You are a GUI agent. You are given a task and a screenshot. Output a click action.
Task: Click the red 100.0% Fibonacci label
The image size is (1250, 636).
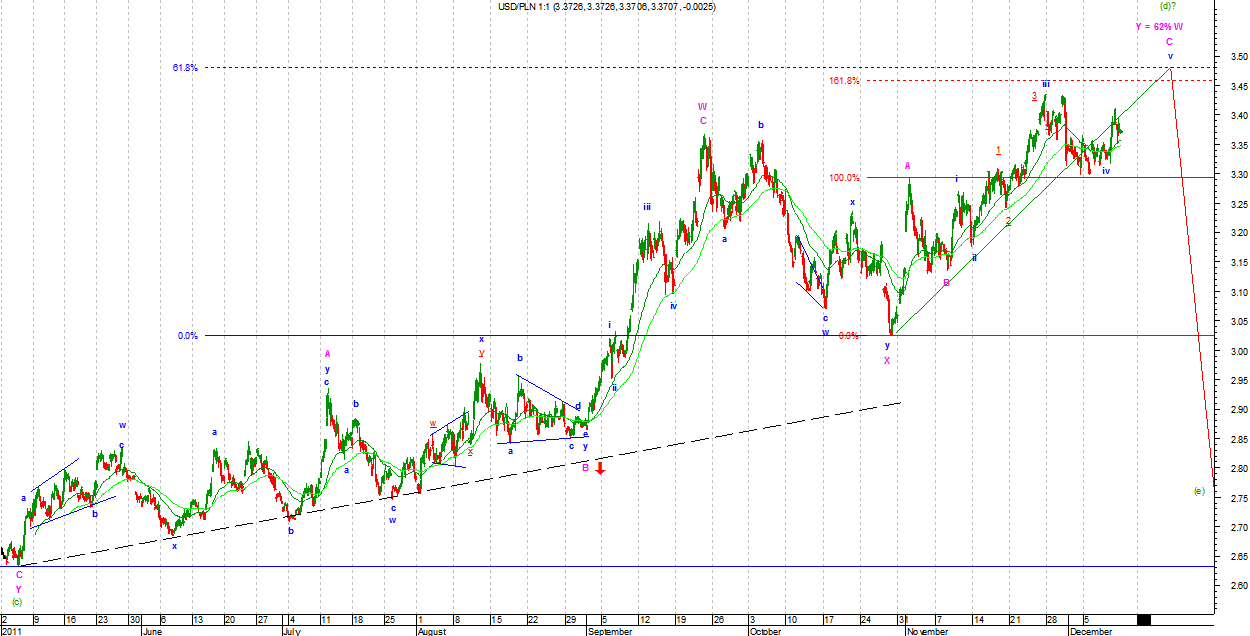(843, 178)
